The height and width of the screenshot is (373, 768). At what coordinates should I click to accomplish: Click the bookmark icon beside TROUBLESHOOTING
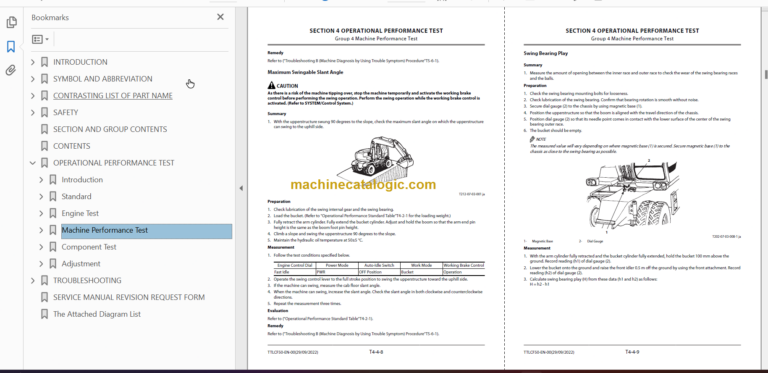pos(44,280)
